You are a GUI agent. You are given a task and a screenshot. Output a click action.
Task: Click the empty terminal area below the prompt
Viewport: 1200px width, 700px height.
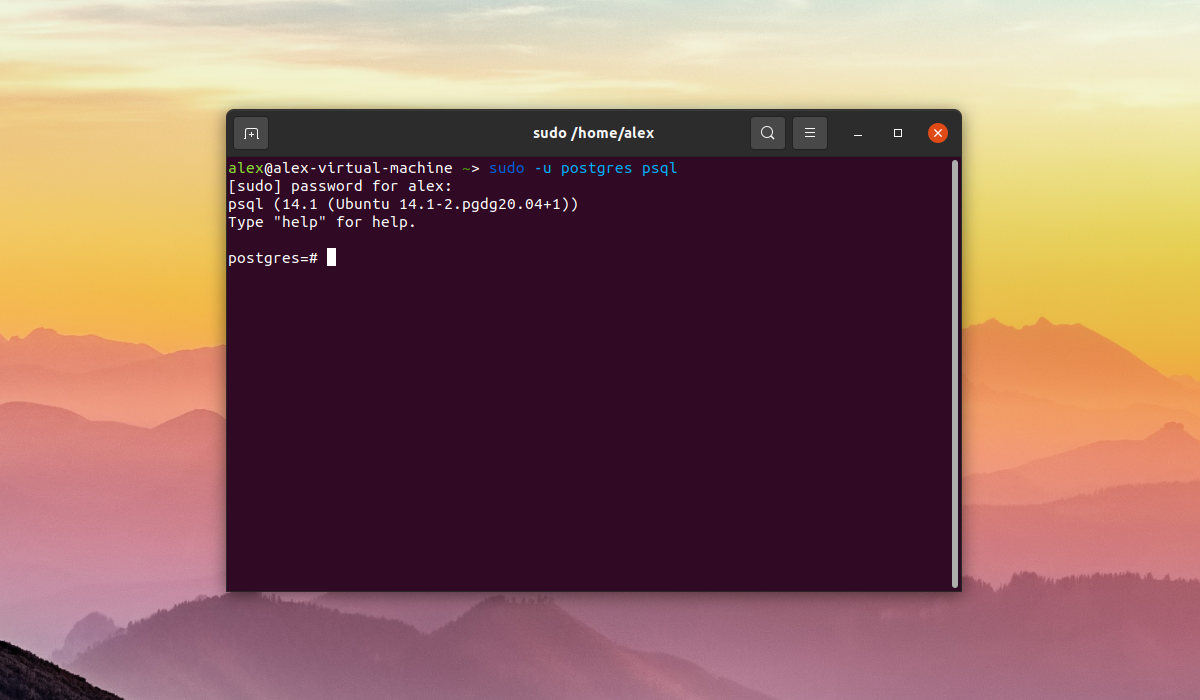coord(590,430)
